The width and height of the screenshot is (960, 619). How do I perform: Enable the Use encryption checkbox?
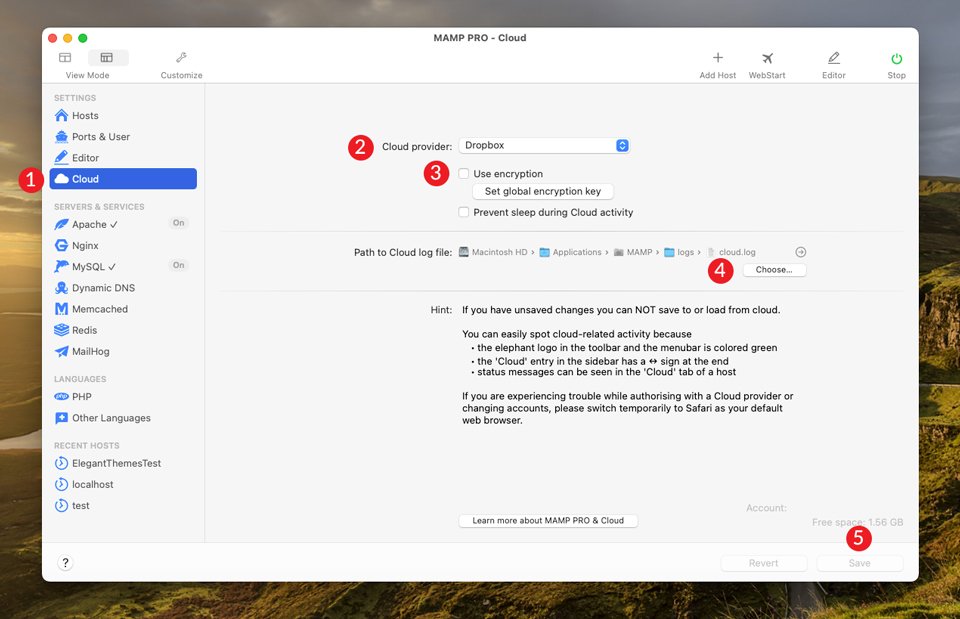click(x=464, y=174)
